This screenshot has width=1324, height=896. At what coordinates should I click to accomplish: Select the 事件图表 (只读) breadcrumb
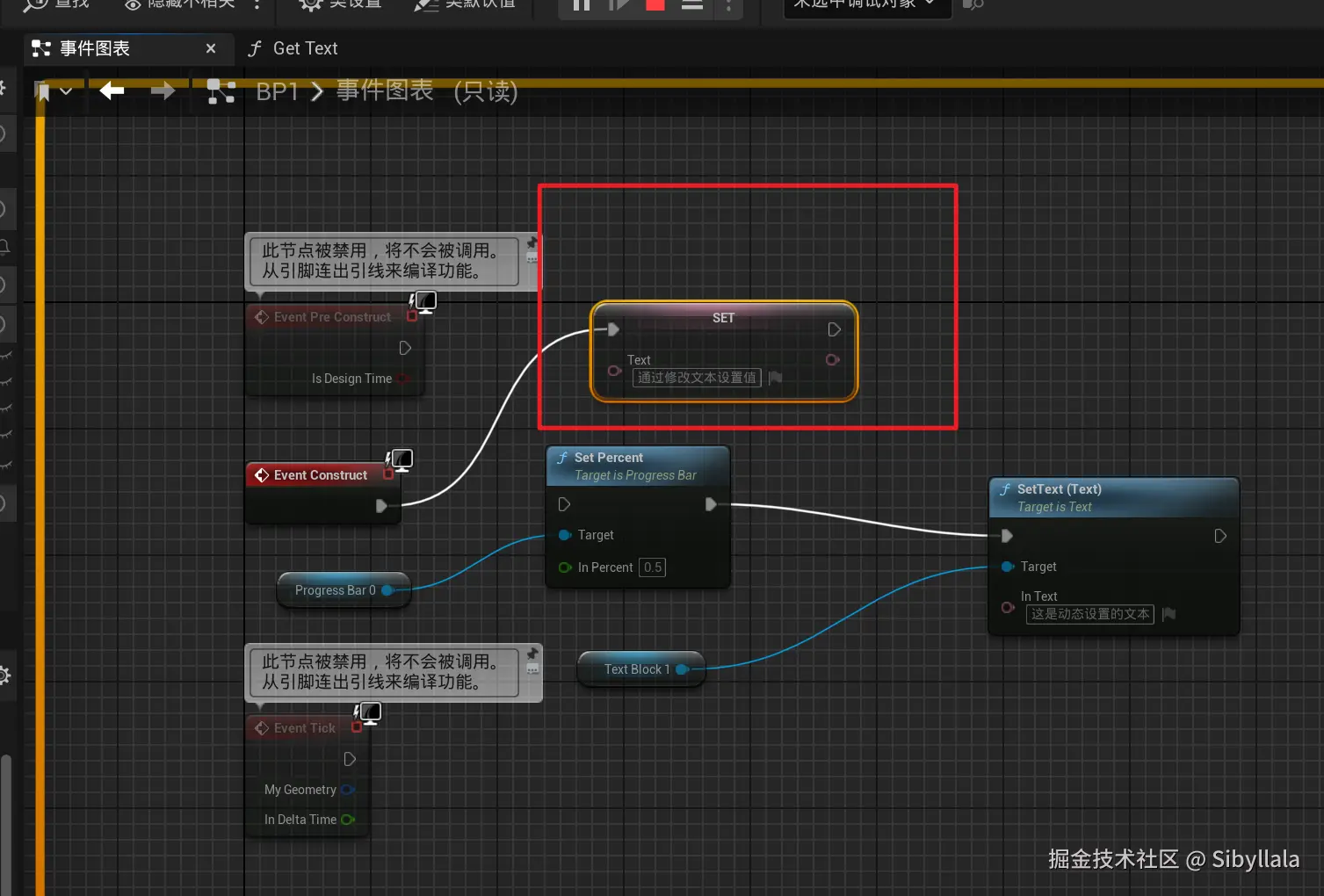click(x=427, y=91)
